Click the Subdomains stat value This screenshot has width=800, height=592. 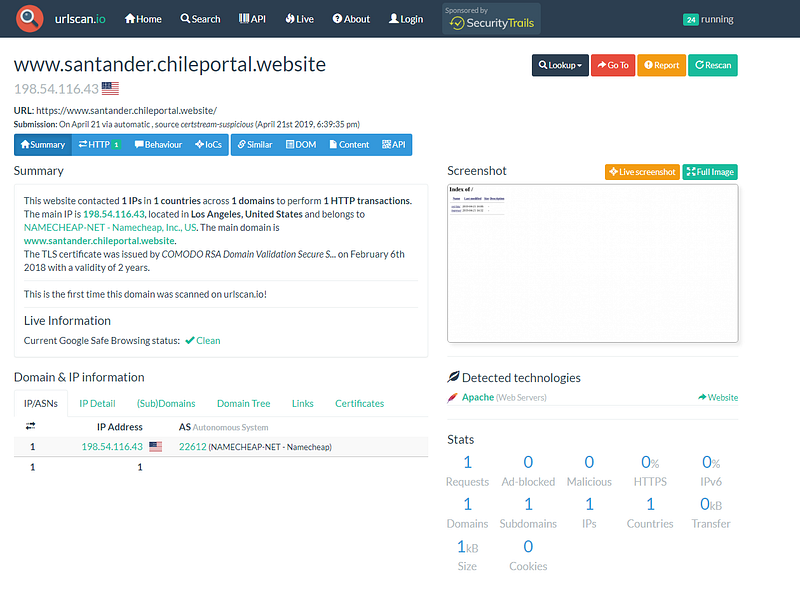tap(528, 505)
